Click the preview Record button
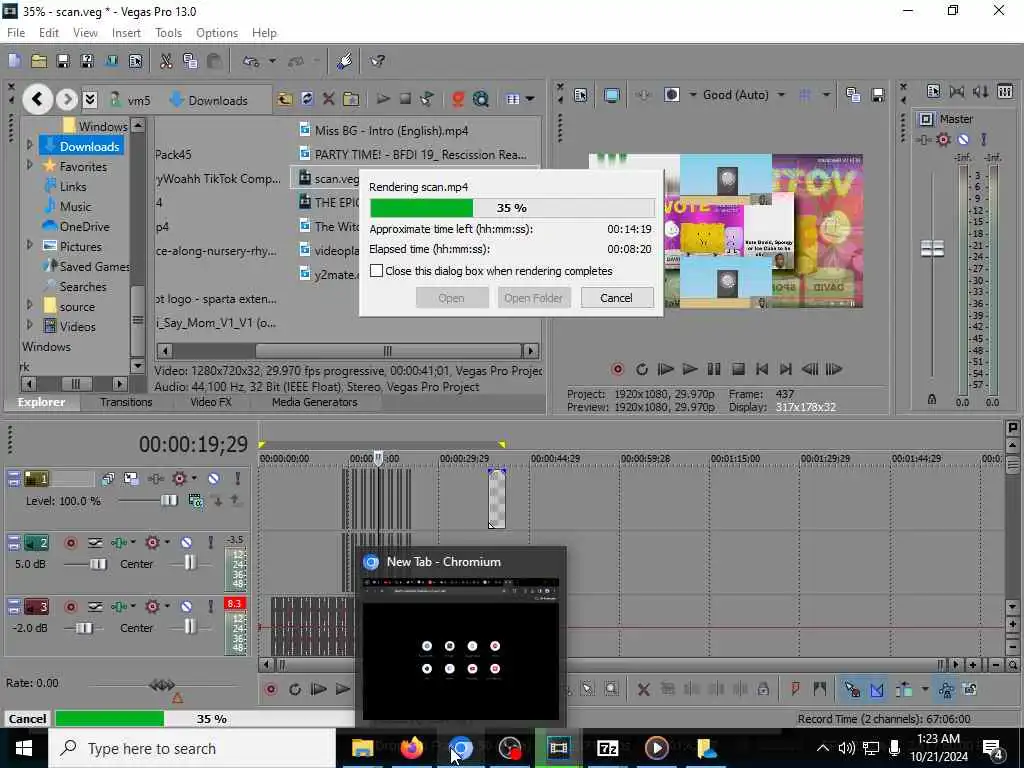Viewport: 1024px width, 768px height. [x=617, y=369]
